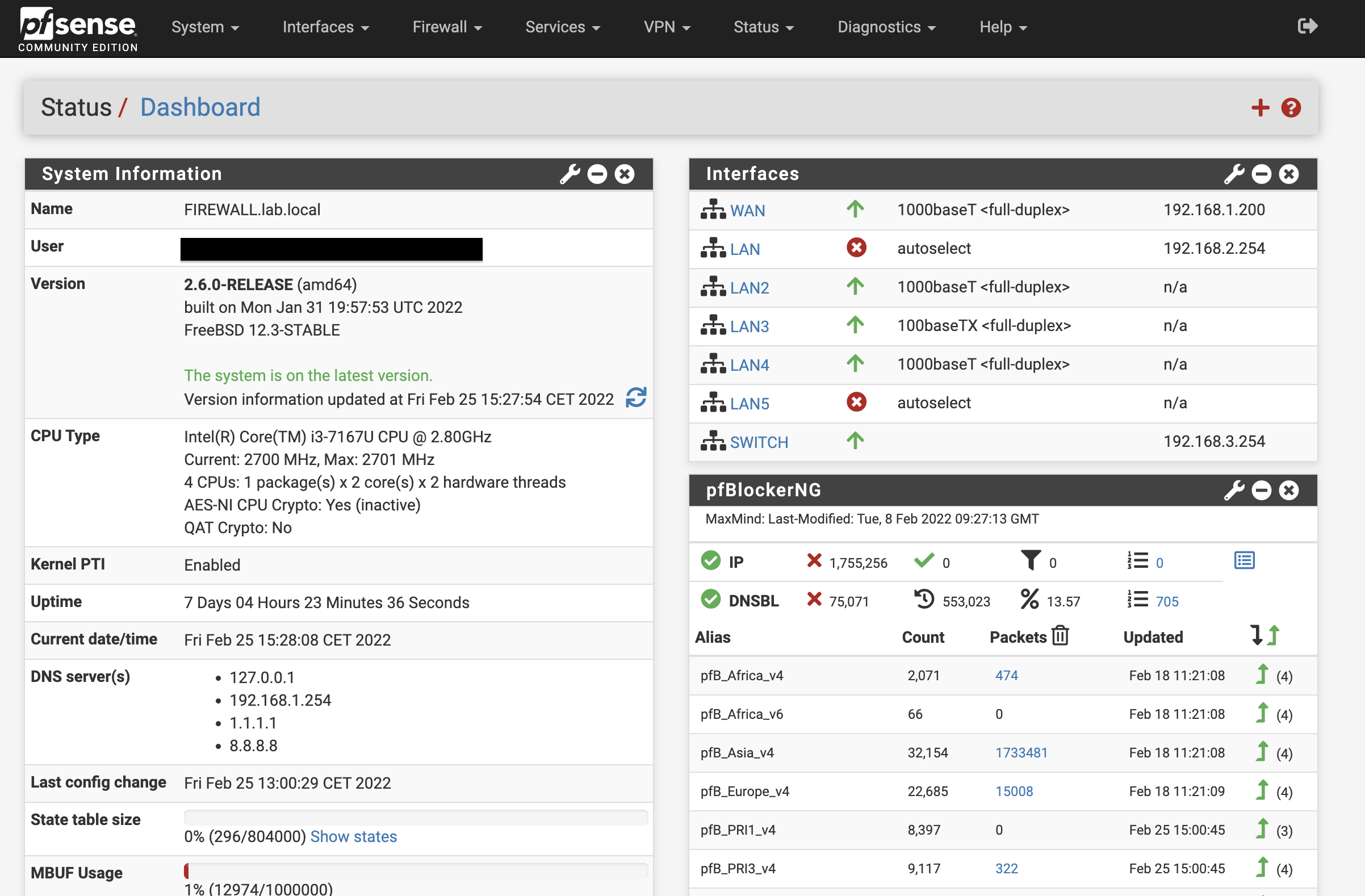Click the DNSBL percentage icon

[1029, 599]
